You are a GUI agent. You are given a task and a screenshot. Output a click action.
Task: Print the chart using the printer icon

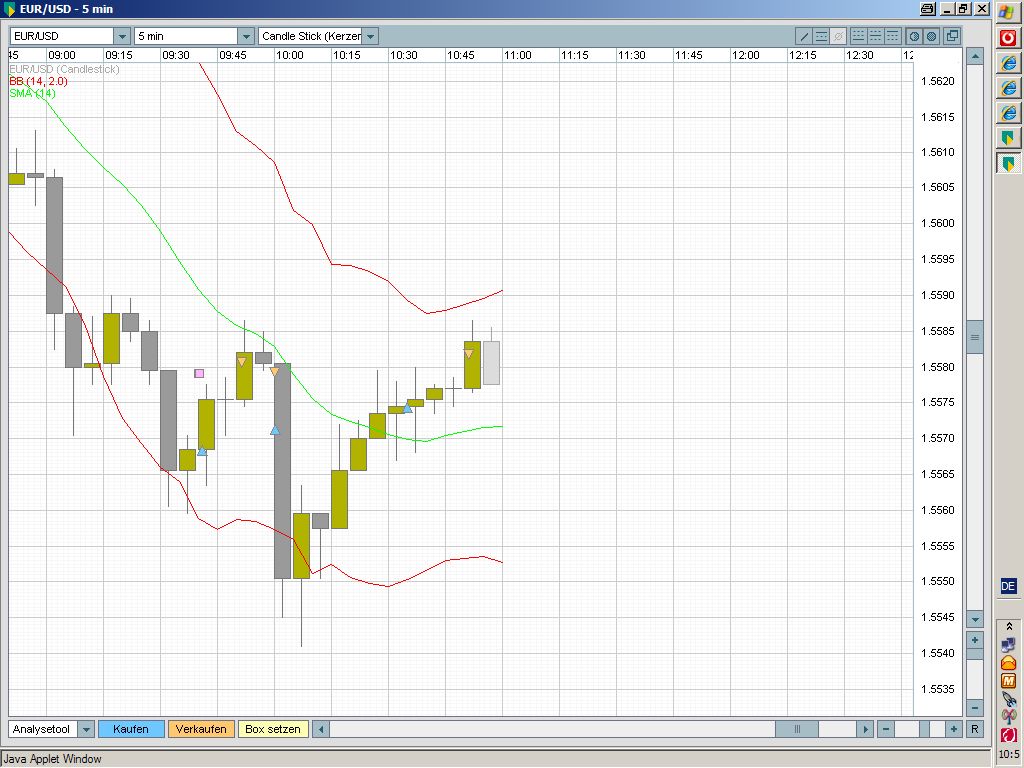(x=928, y=9)
